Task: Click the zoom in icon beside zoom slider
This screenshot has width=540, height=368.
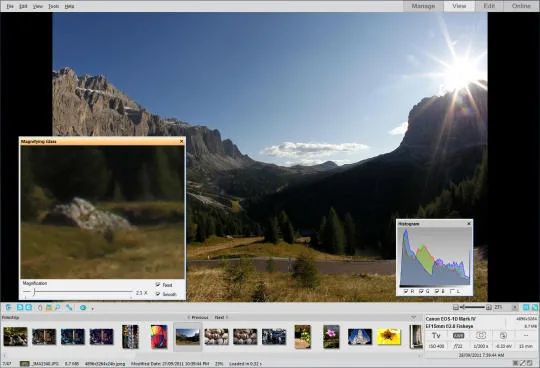Action: point(488,307)
